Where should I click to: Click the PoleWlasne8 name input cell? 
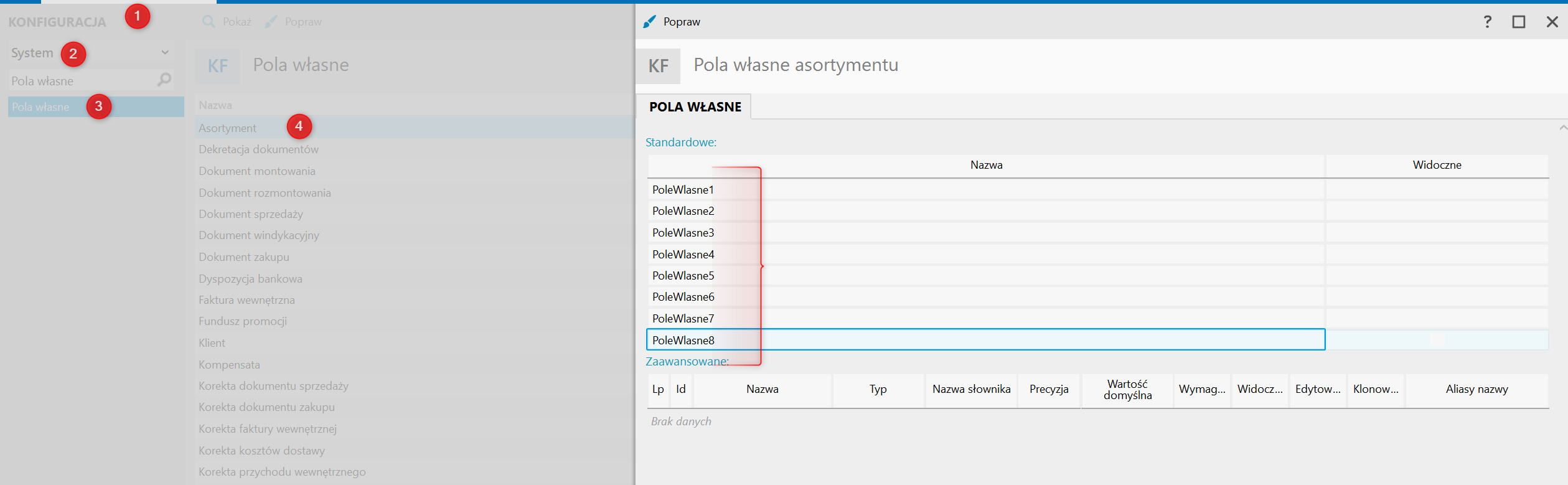click(986, 340)
